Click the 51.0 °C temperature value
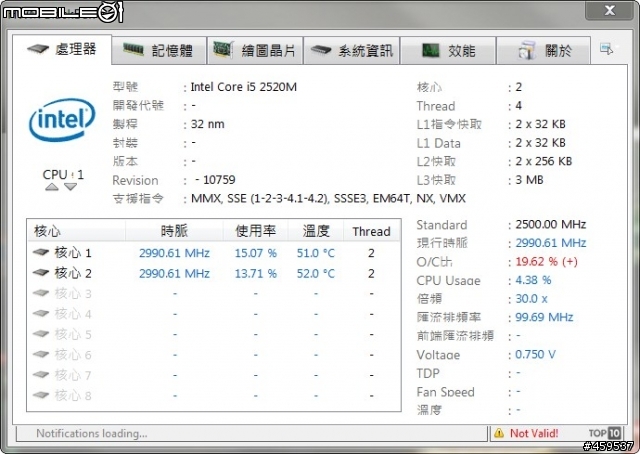Screen dimensions: 640x454 316,253
